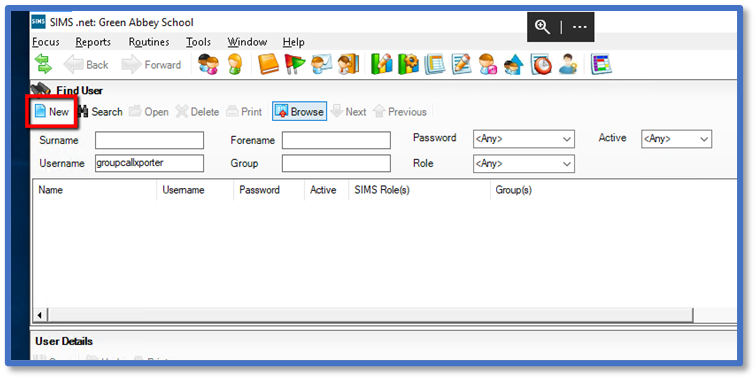Click the Print button in Find User
Viewport: 756px width, 379px height.
[x=244, y=111]
